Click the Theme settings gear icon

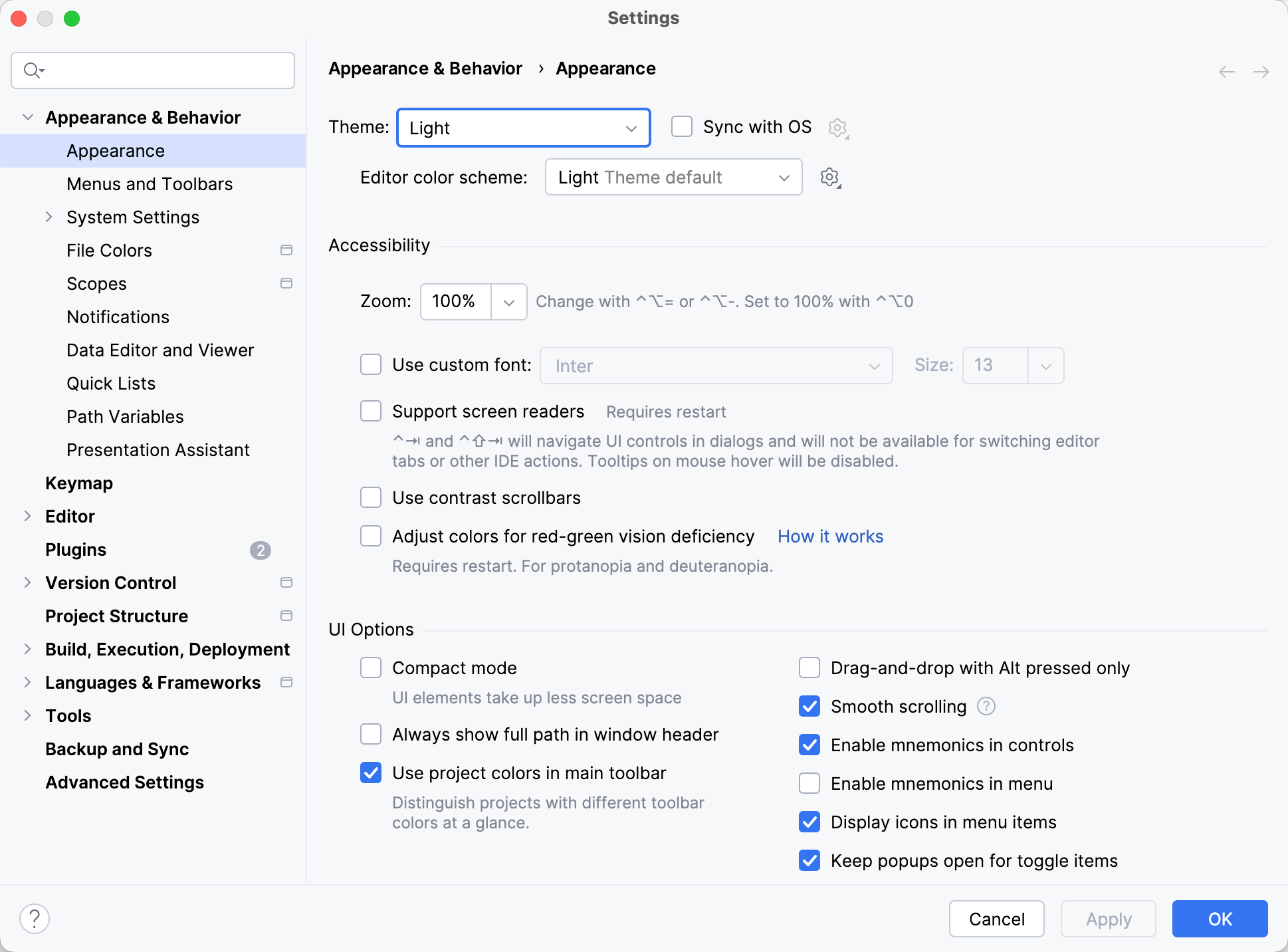point(838,127)
